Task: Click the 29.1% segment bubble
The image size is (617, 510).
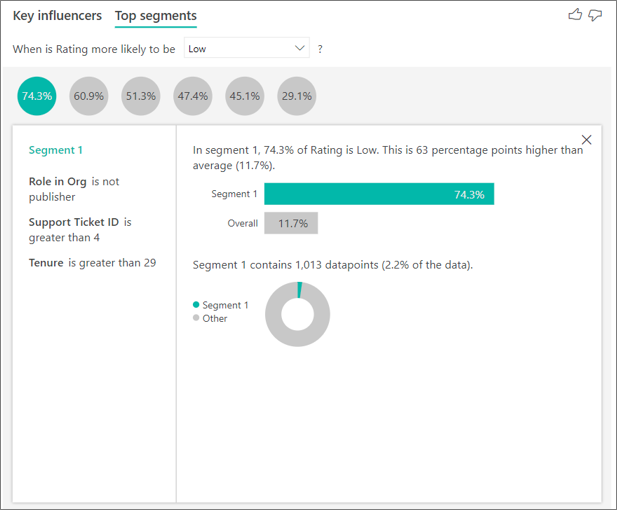Action: coord(297,96)
